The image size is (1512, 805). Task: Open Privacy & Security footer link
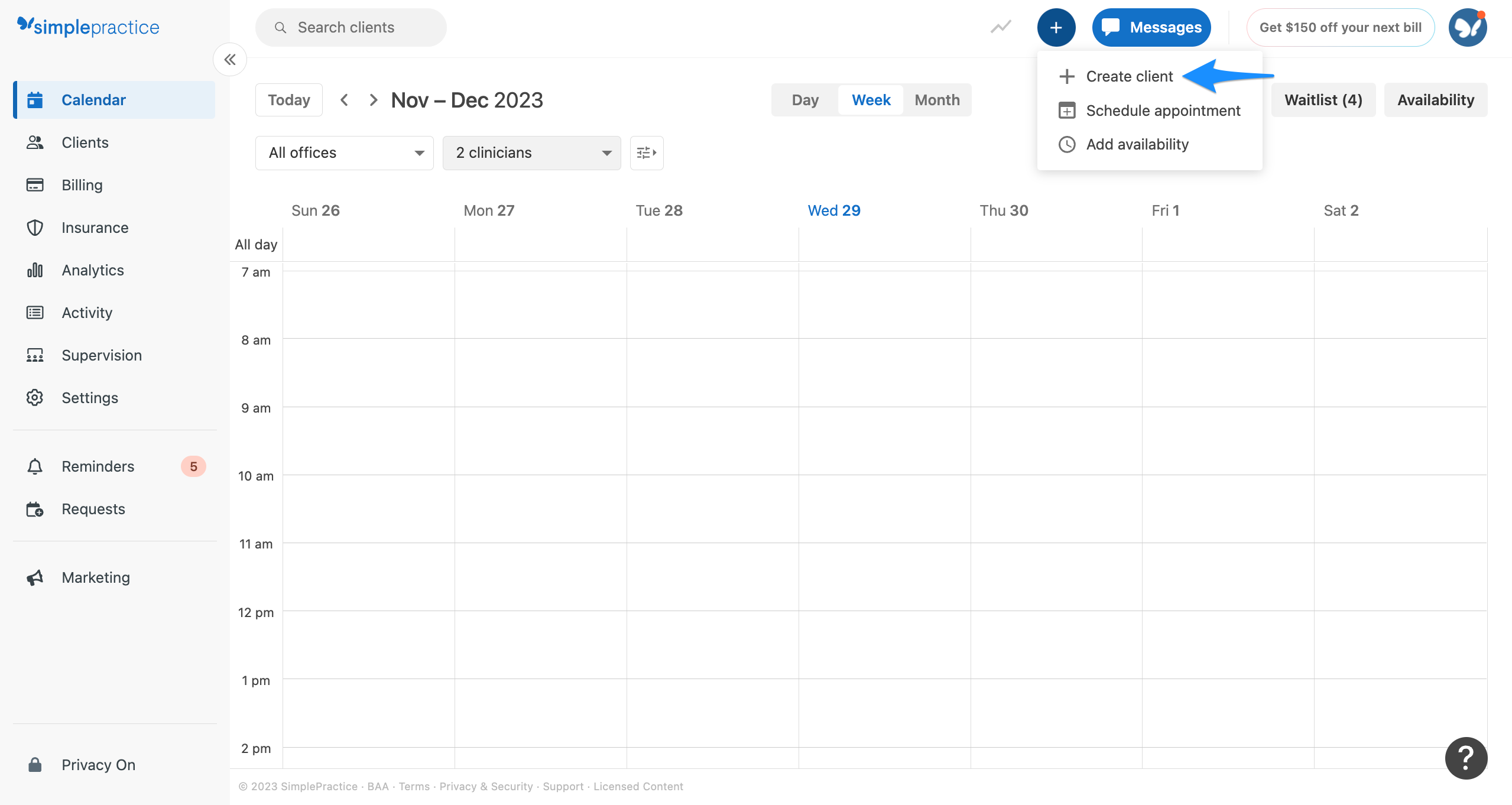click(x=486, y=786)
